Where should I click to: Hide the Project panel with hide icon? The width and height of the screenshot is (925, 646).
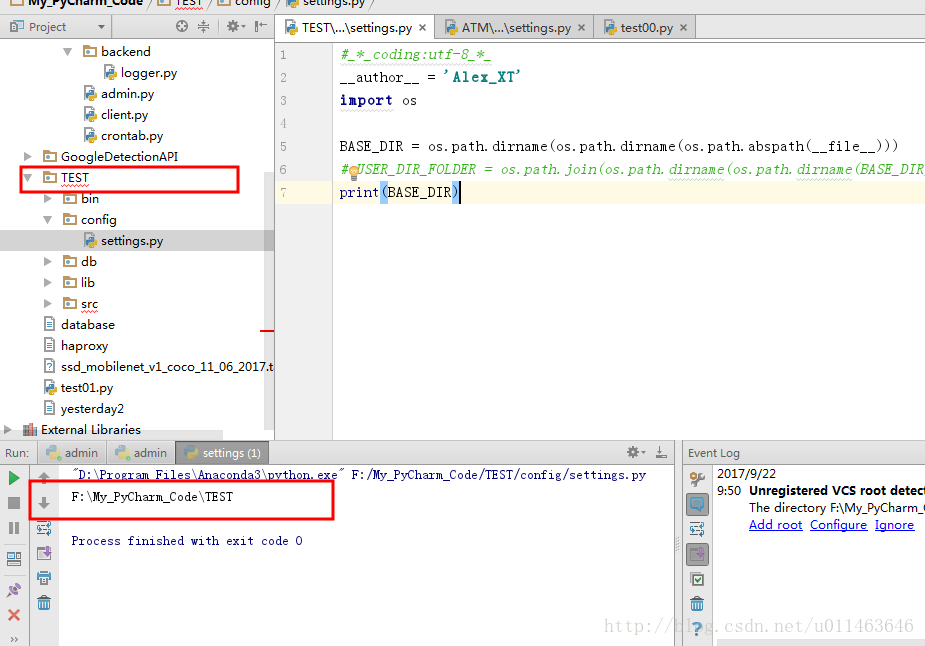click(260, 26)
